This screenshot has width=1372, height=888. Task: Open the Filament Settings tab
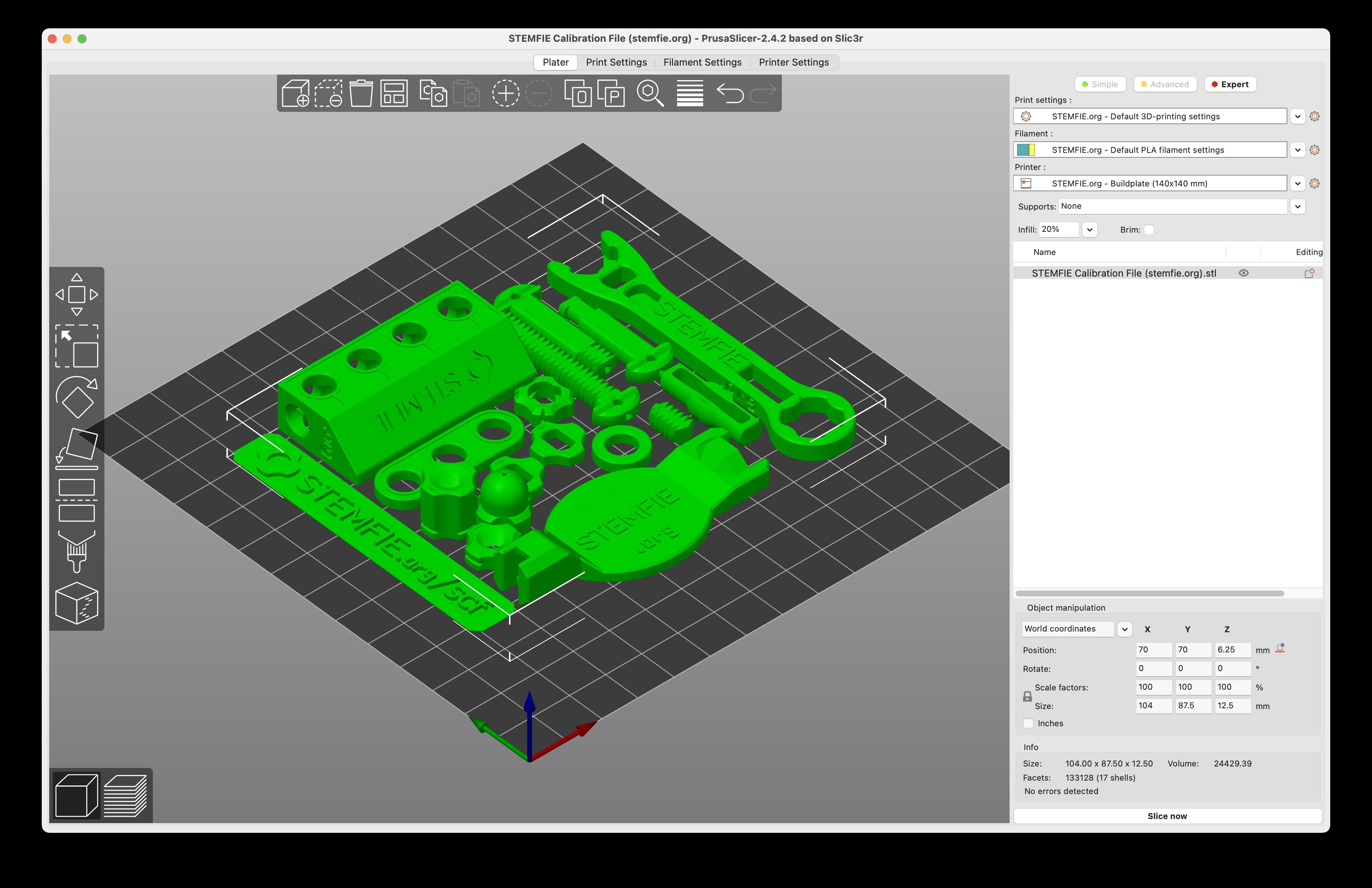(702, 62)
